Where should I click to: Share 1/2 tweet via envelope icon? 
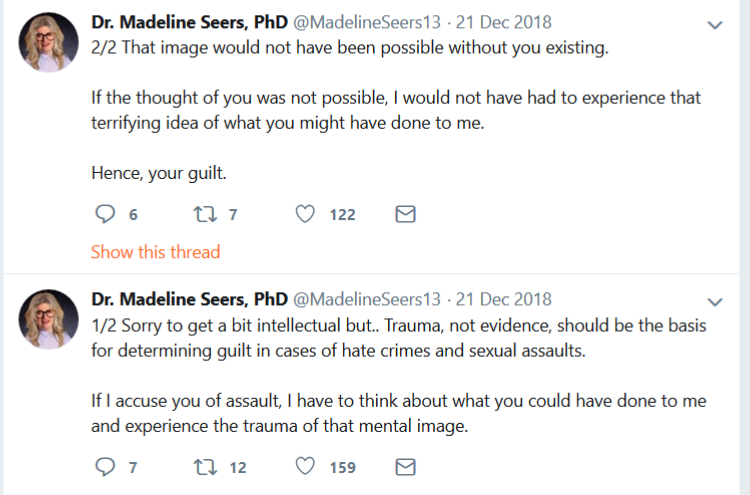point(406,467)
